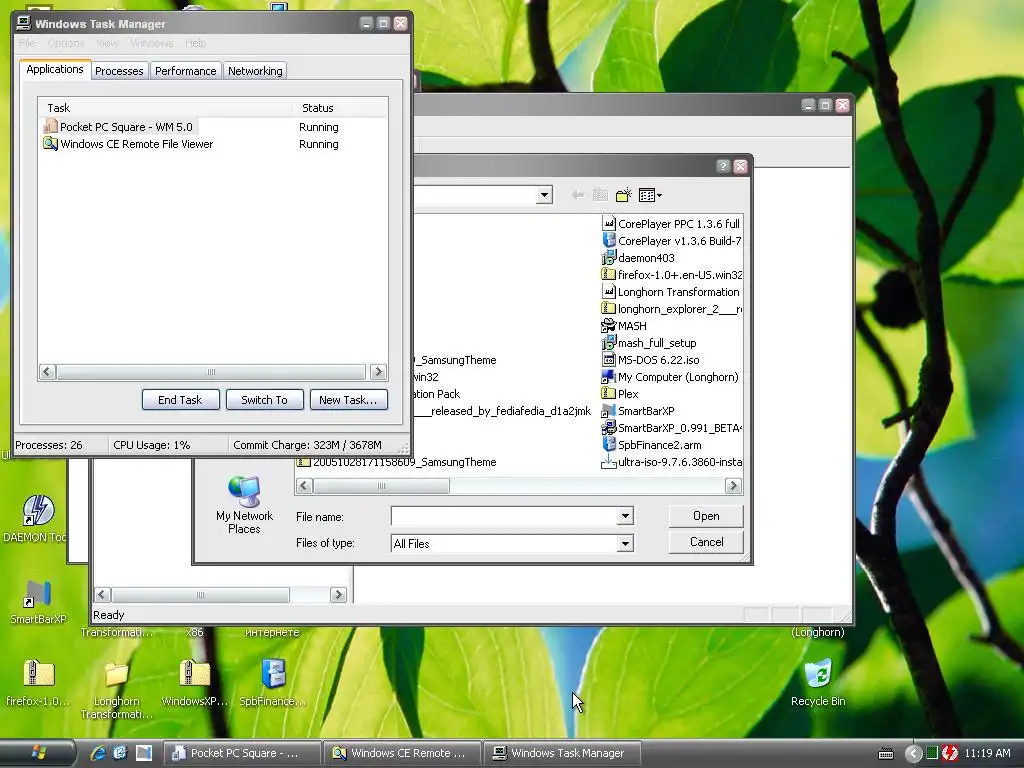Sort tasks by the Status column header
The image size is (1024, 768).
point(340,108)
